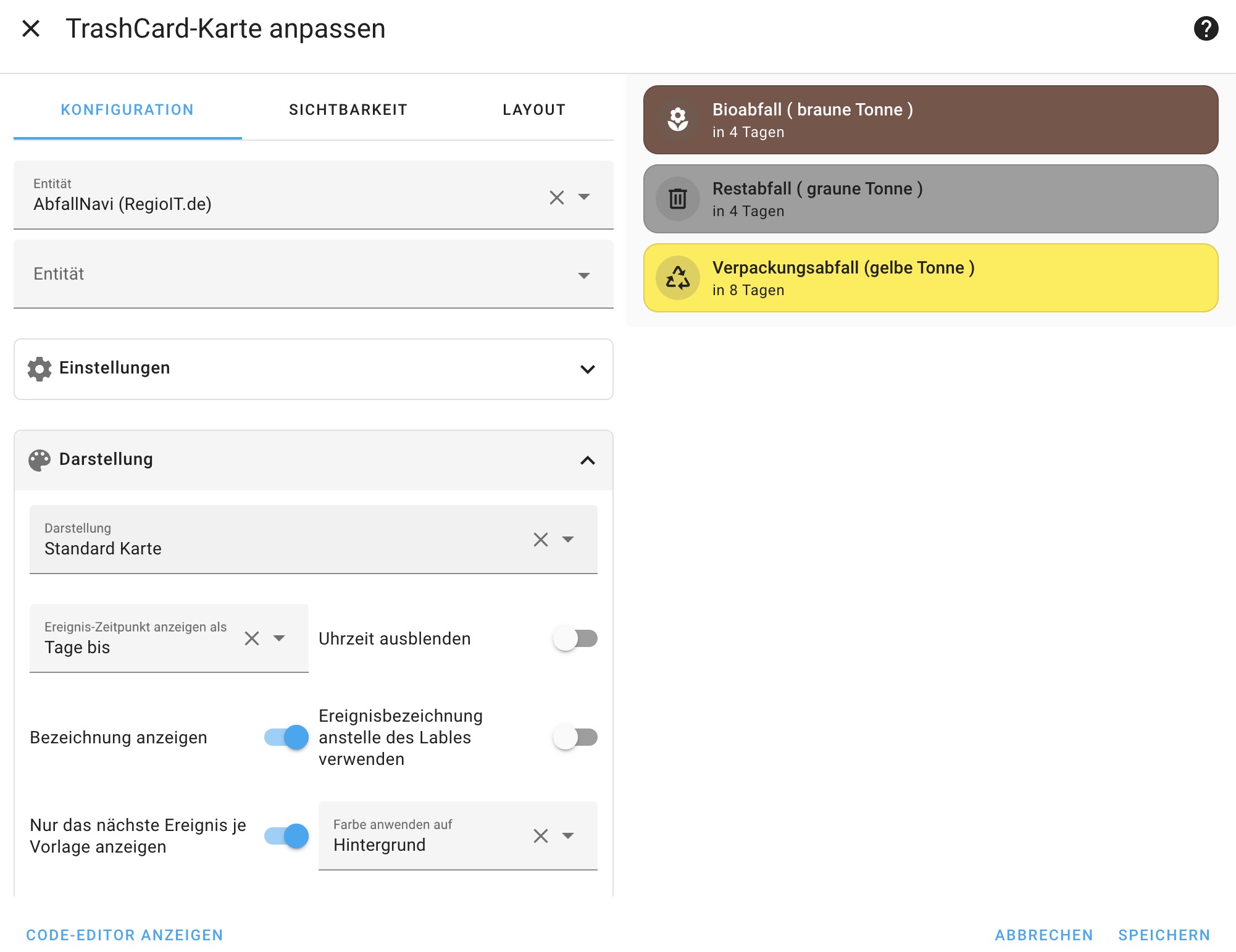Clear the Tage bis selection

[252, 638]
